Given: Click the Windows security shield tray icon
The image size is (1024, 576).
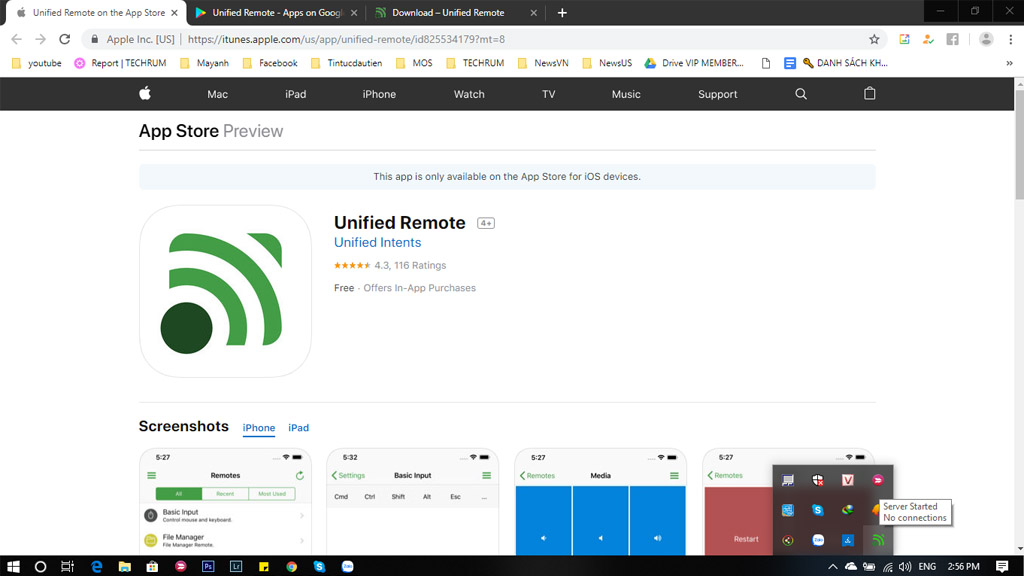Looking at the screenshot, I should (x=818, y=480).
